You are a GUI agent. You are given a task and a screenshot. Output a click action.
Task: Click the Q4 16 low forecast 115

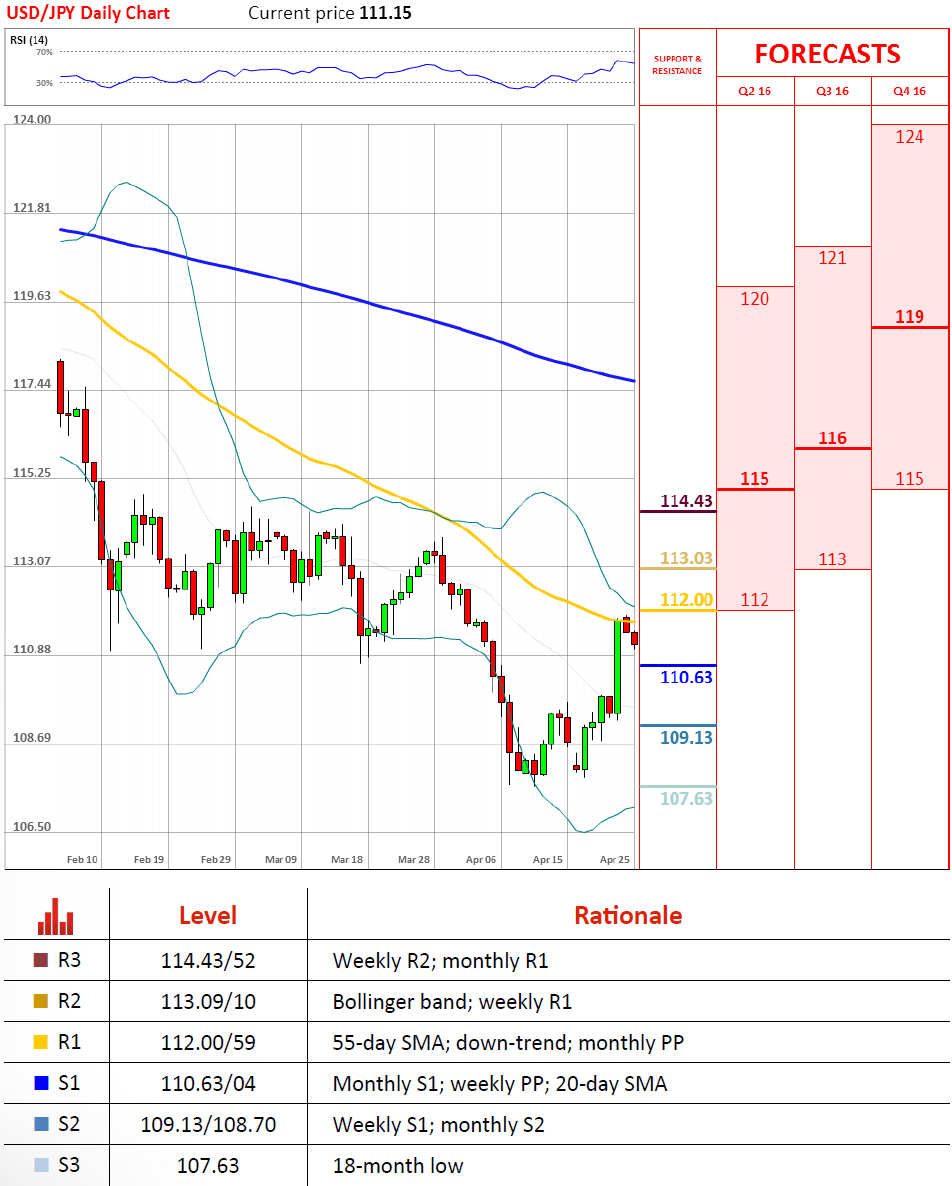[x=910, y=479]
